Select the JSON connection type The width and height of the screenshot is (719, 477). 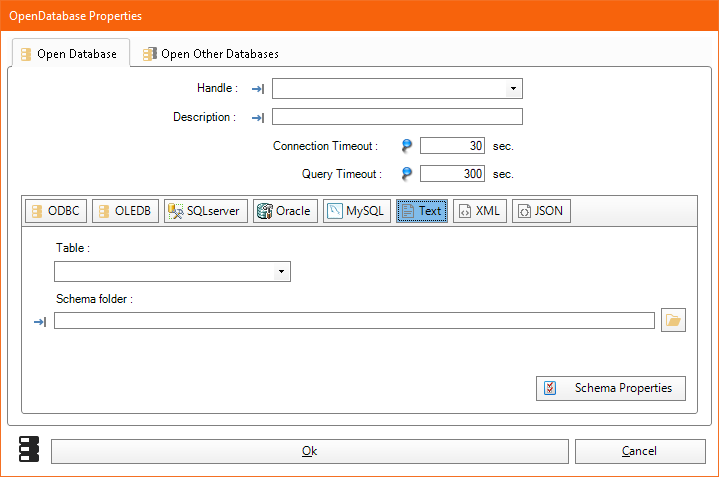[x=541, y=211]
